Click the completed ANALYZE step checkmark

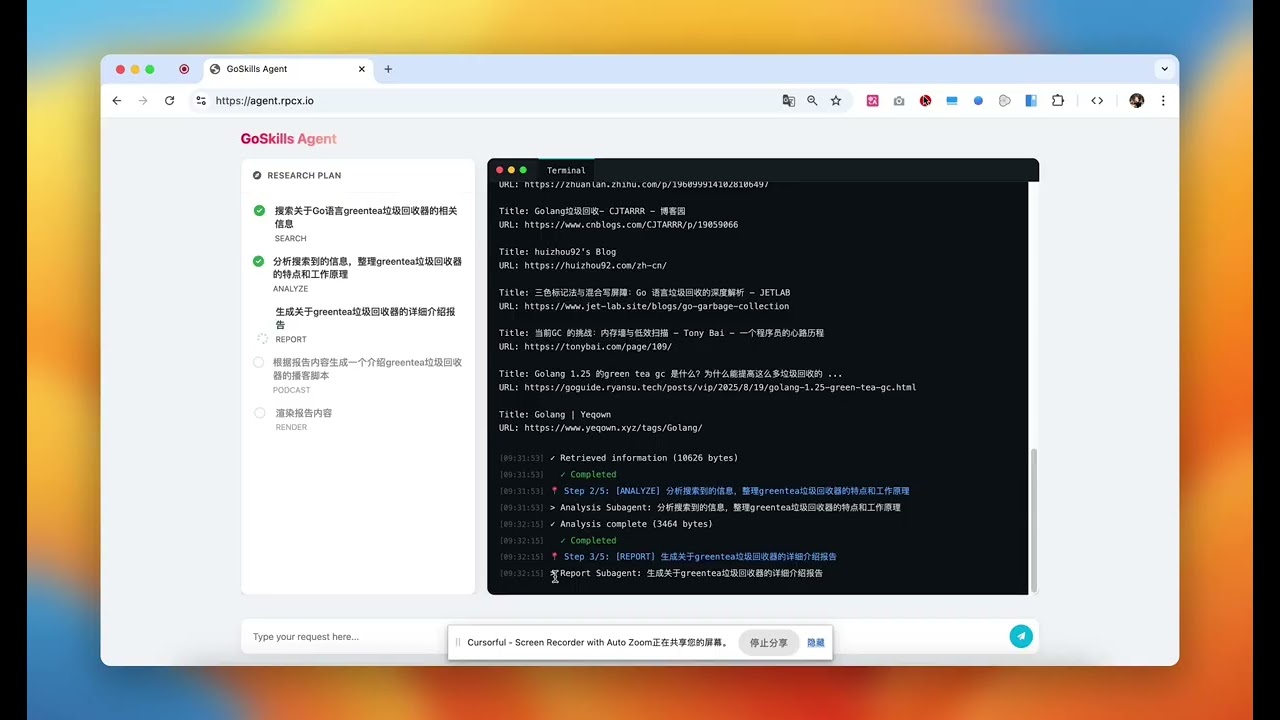[x=259, y=261]
